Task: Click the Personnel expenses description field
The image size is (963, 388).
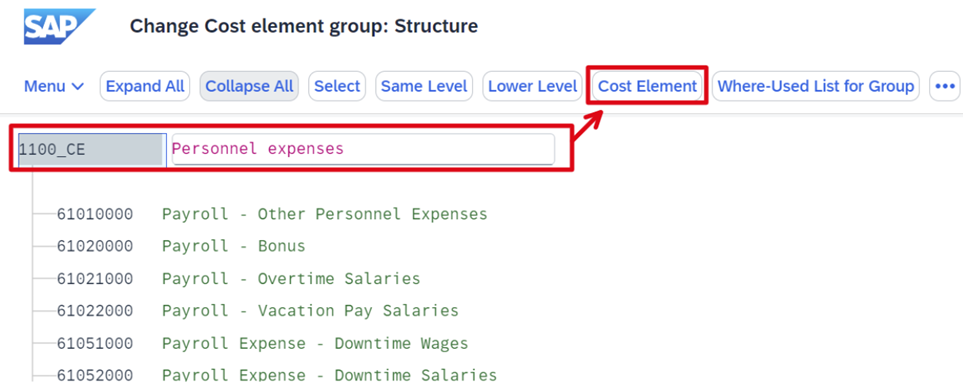Action: 363,149
